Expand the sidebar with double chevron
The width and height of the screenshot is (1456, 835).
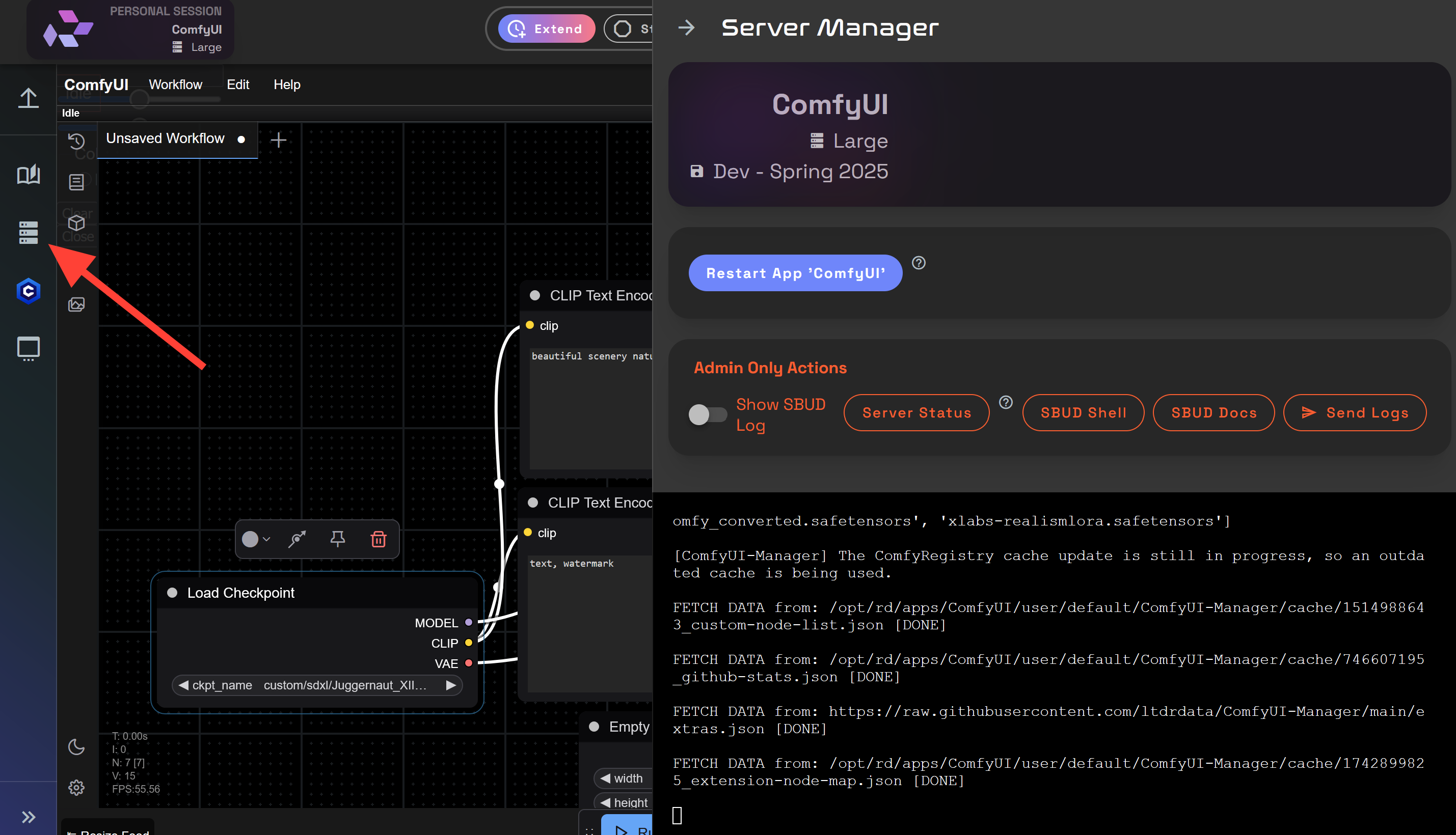pos(28,817)
